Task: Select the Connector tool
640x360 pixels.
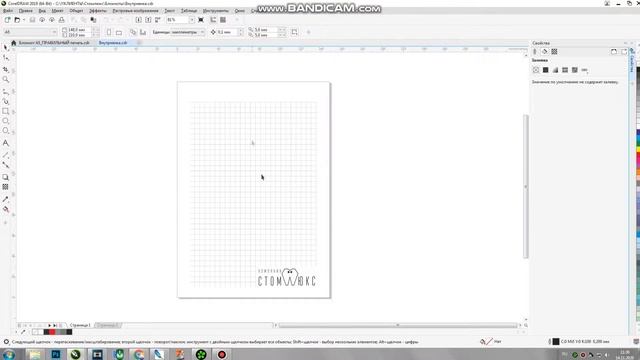Action: point(6,165)
